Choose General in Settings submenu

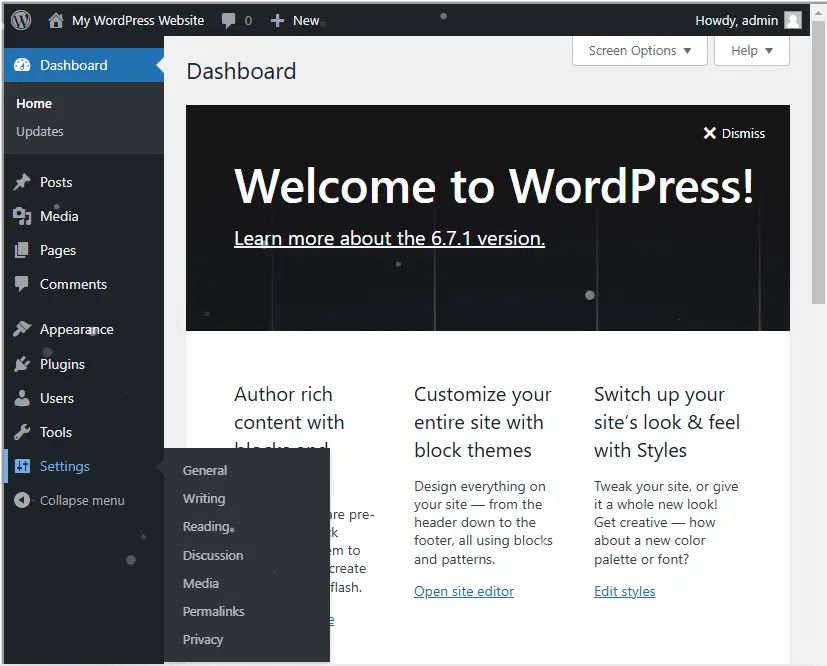tap(205, 470)
